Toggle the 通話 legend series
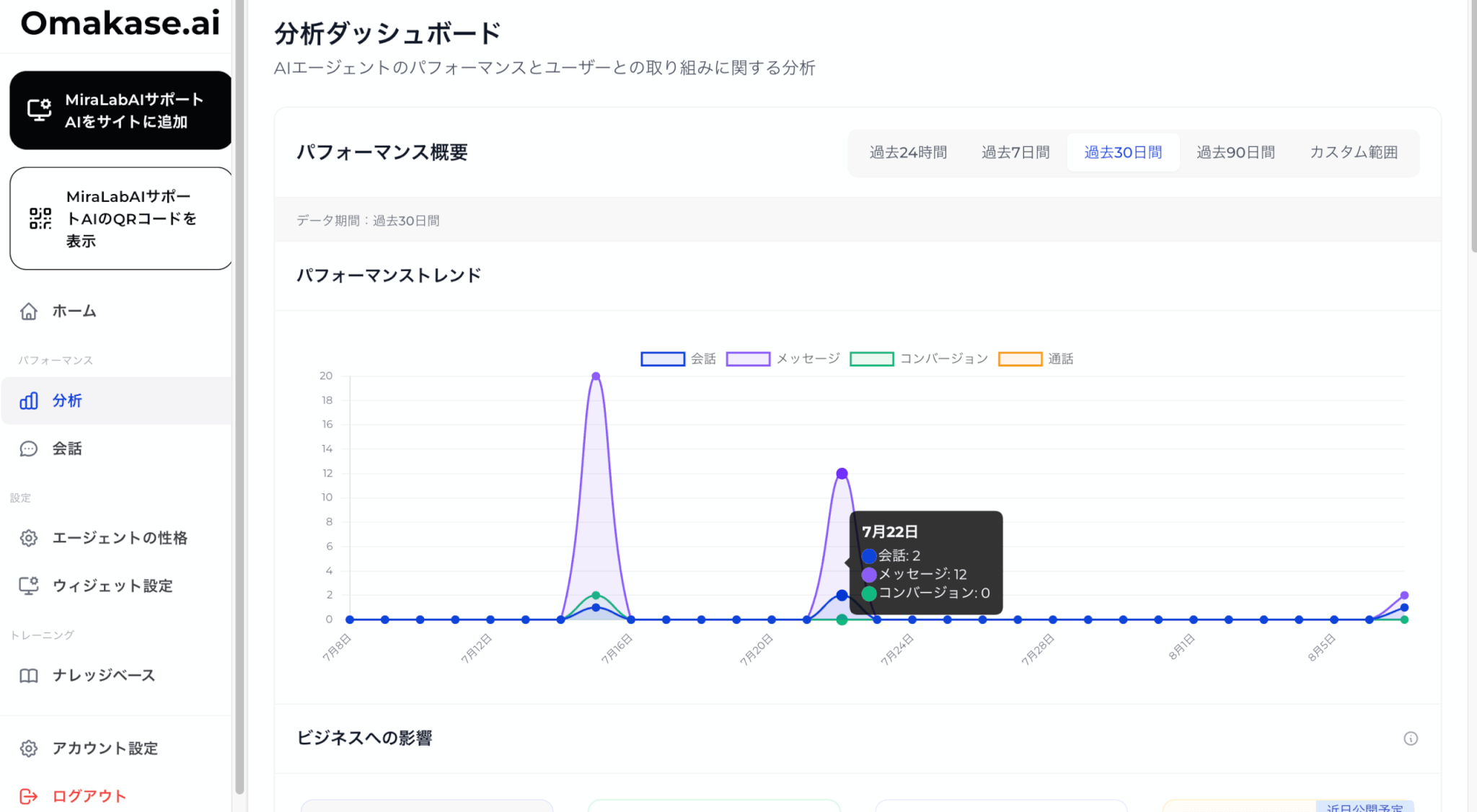This screenshot has width=1477, height=812. point(1036,358)
